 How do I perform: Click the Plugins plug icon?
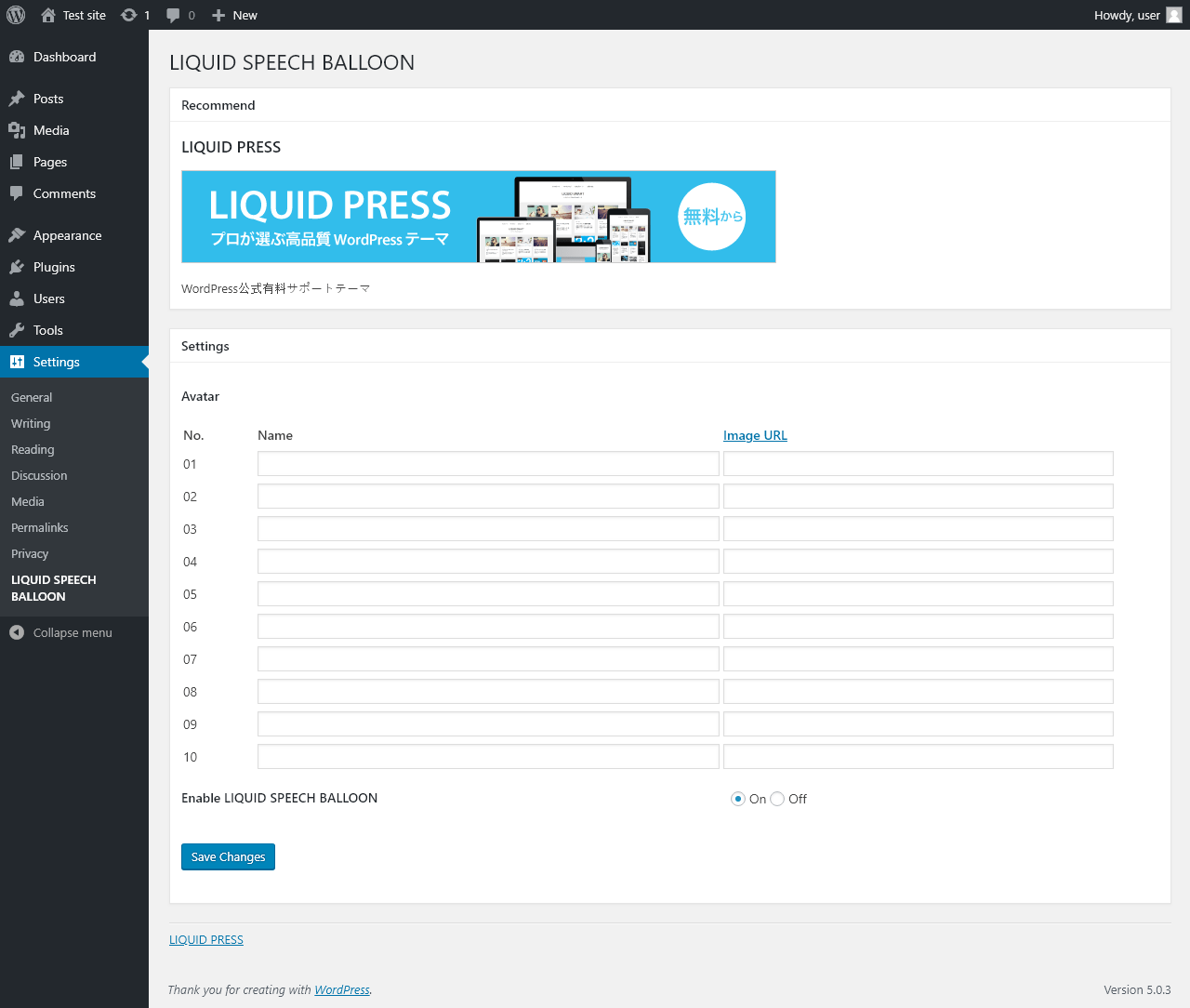17,267
